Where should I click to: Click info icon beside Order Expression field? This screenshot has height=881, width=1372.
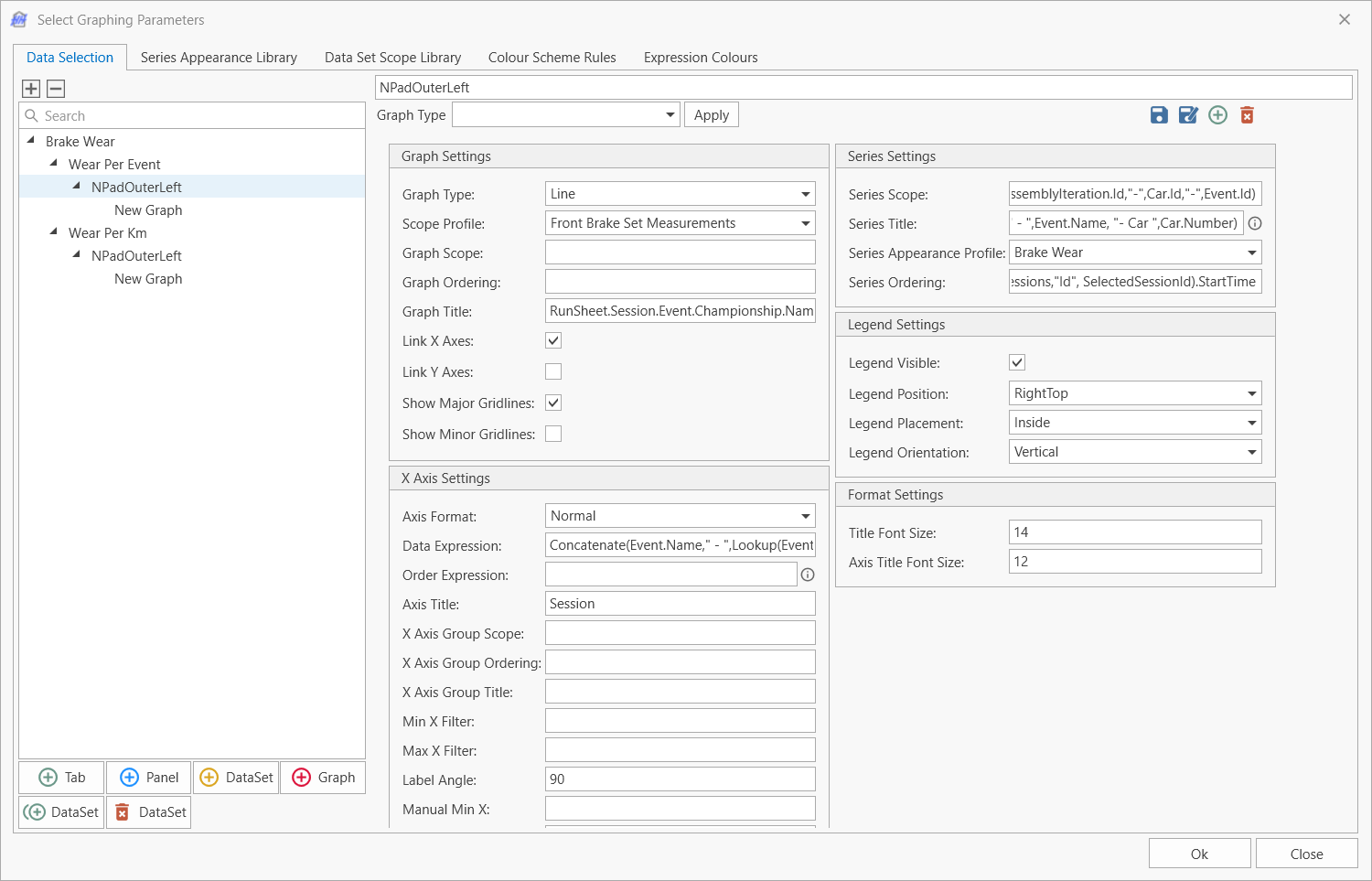click(808, 575)
